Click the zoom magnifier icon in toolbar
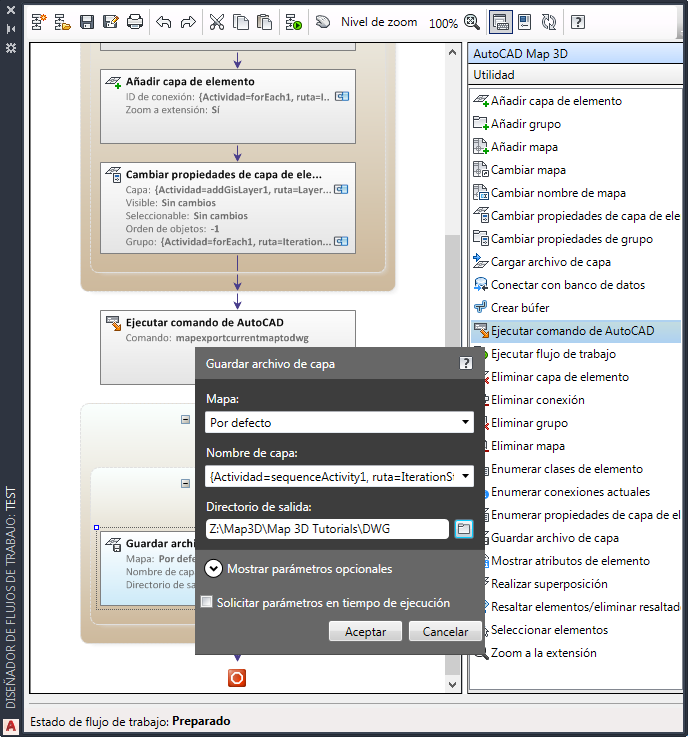Viewport: 688px width, 737px height. pos(471,22)
